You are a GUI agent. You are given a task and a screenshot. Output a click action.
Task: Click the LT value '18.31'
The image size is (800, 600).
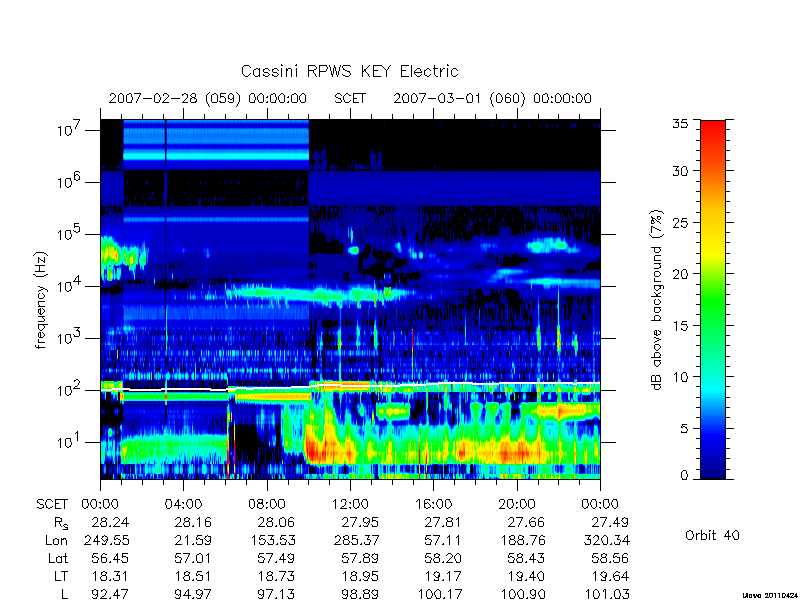[x=110, y=576]
